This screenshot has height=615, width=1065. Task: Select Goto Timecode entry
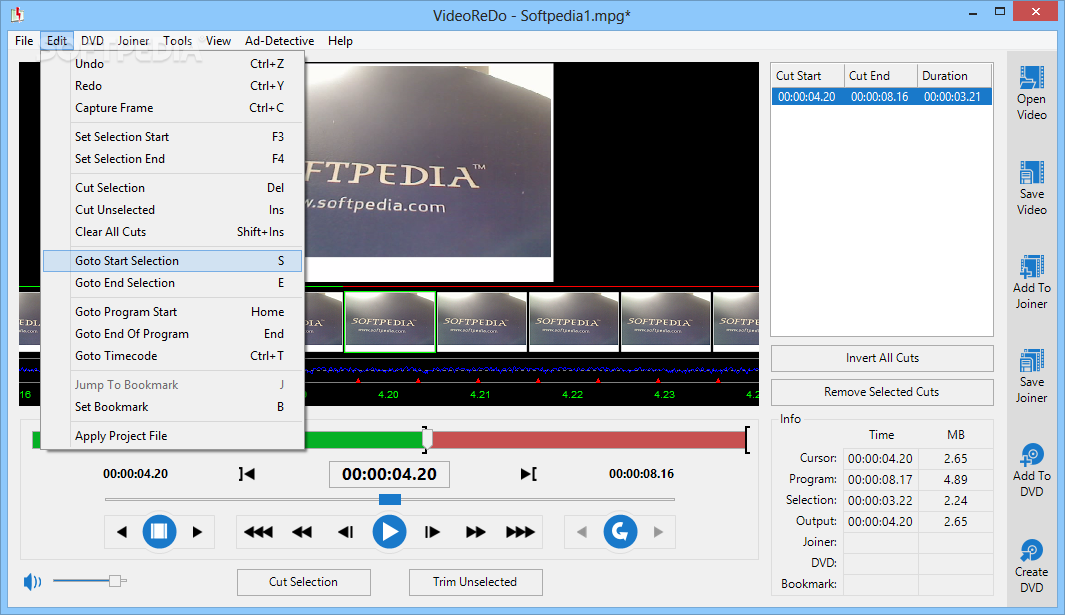173,355
